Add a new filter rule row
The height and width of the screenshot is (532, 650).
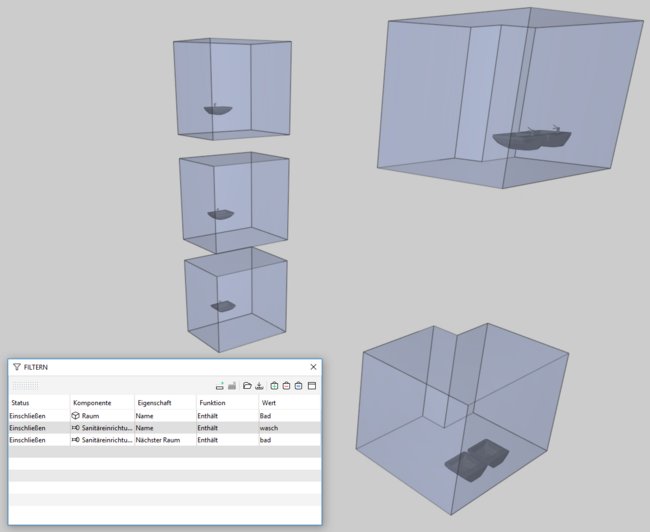pyautogui.click(x=220, y=386)
